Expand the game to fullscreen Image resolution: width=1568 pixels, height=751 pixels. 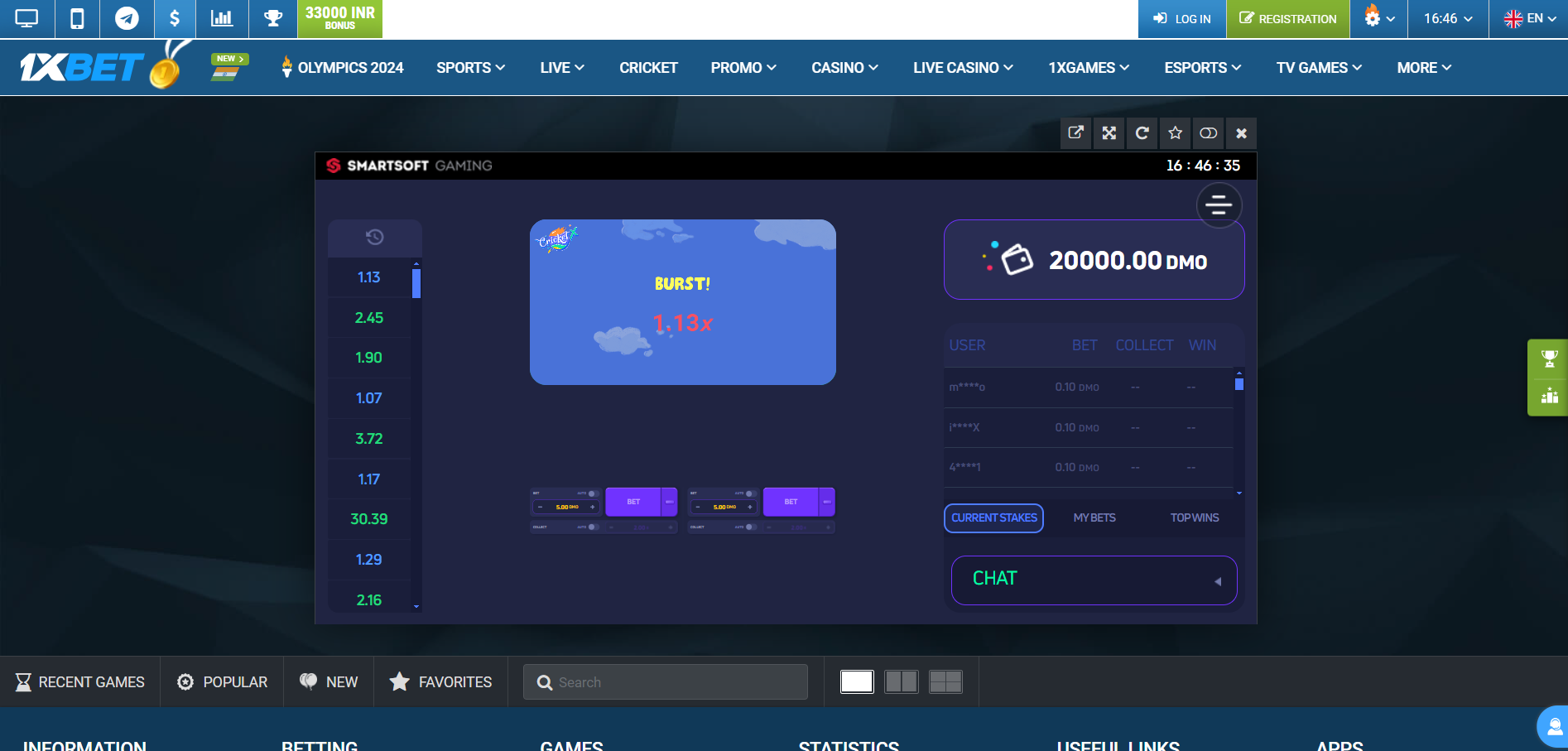click(x=1109, y=133)
